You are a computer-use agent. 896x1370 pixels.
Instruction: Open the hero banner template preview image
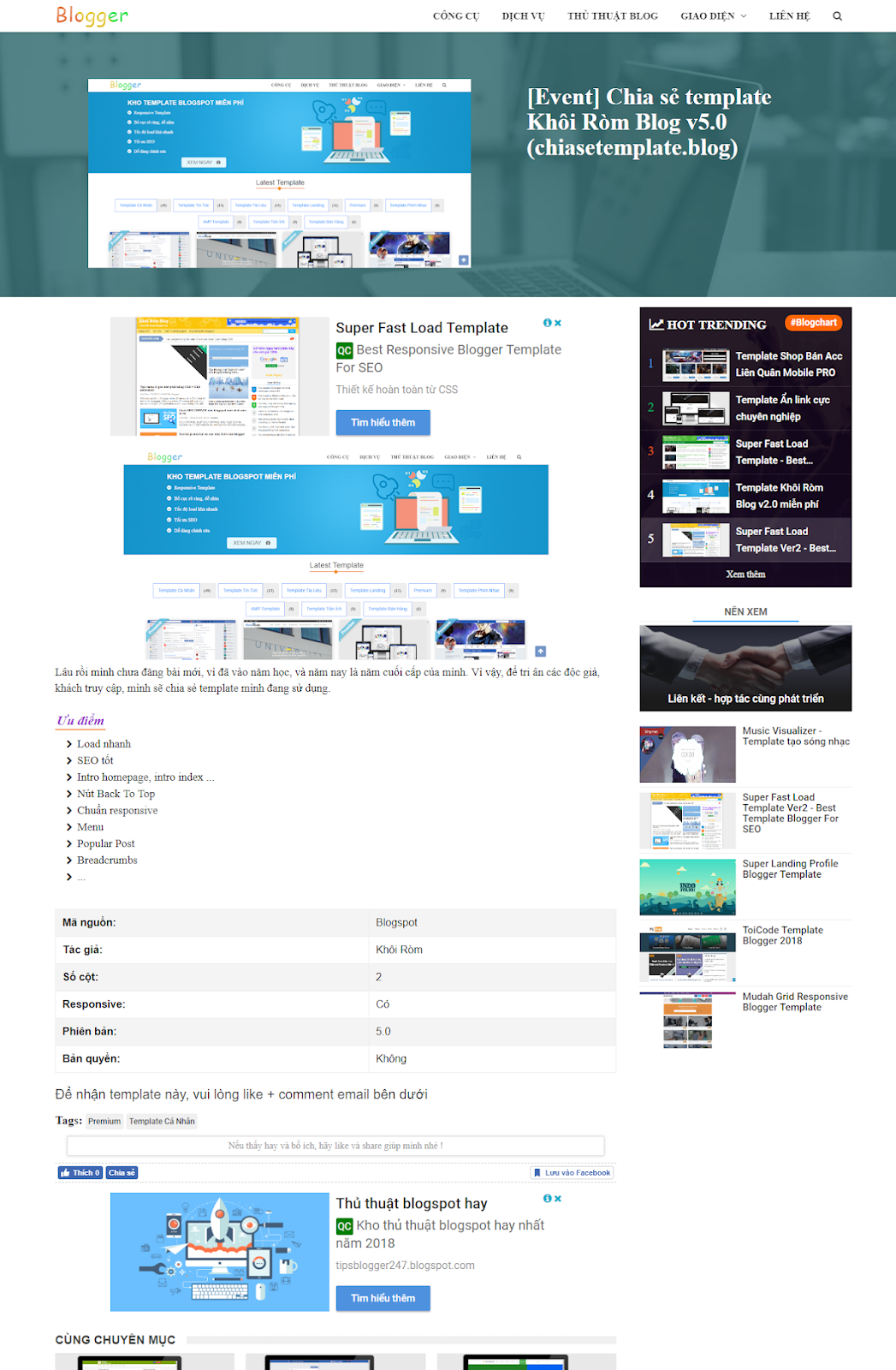click(x=279, y=173)
